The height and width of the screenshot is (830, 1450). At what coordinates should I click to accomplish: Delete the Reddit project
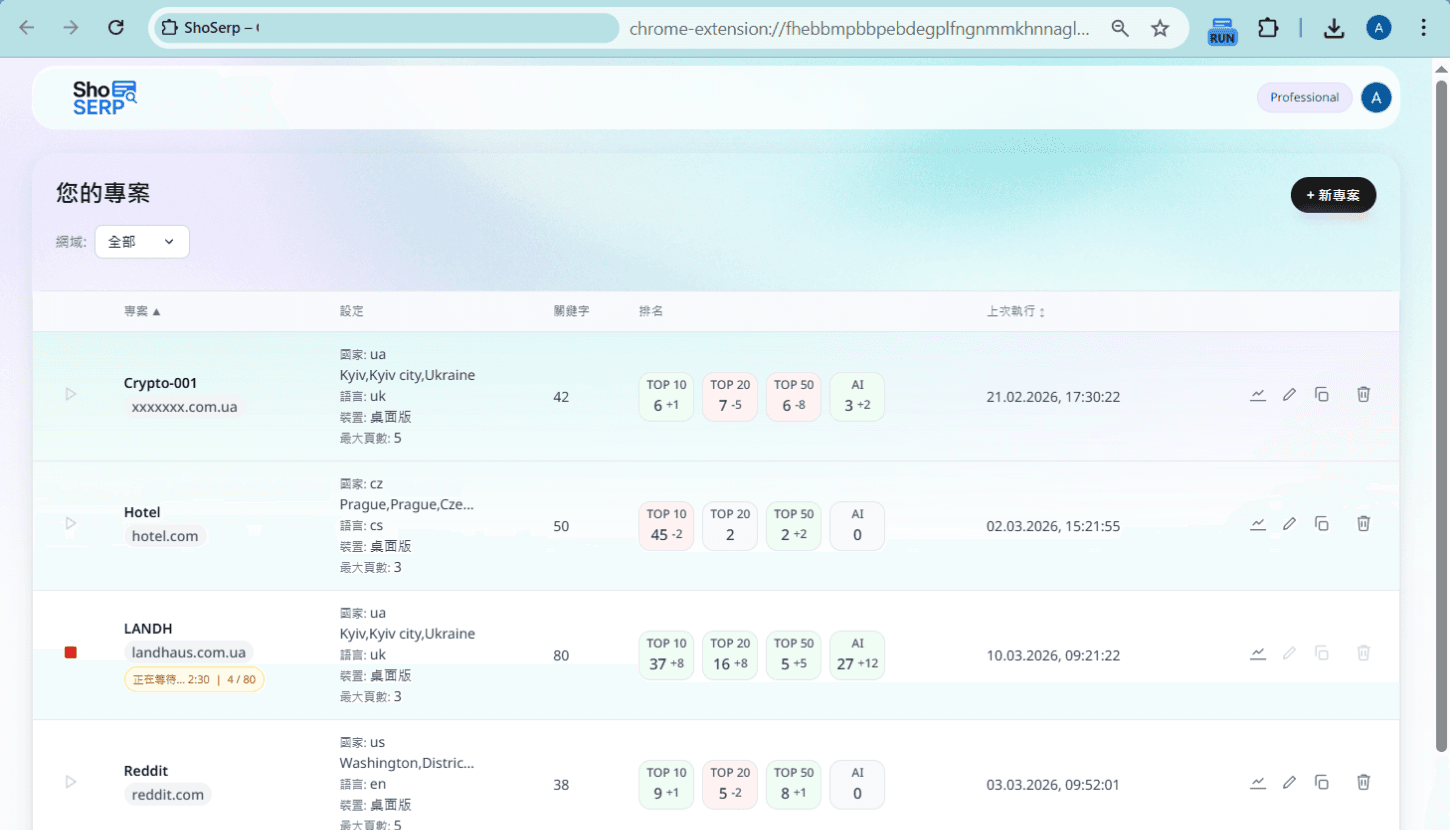[x=1363, y=782]
